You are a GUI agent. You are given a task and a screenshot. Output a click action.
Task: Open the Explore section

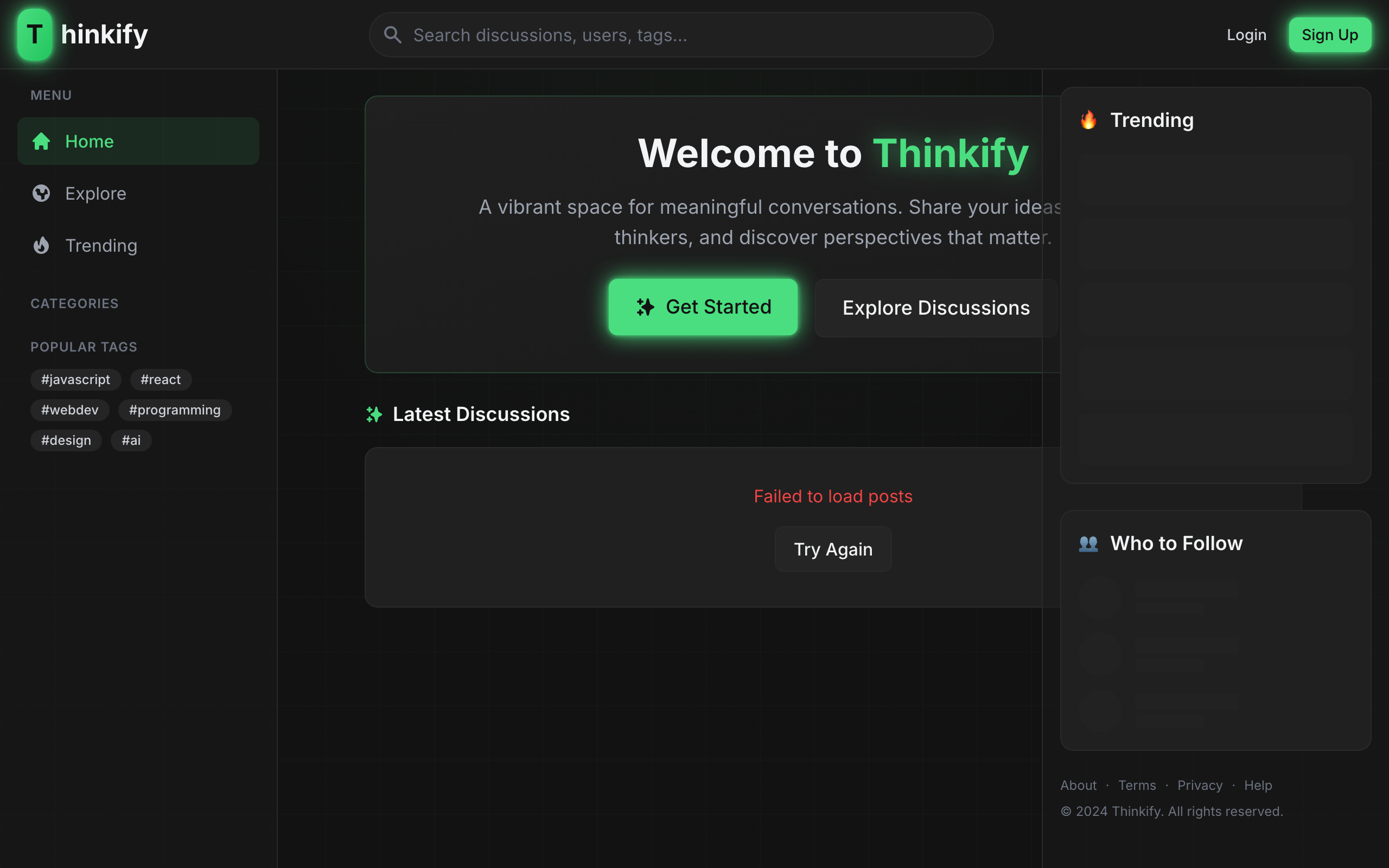tap(95, 194)
